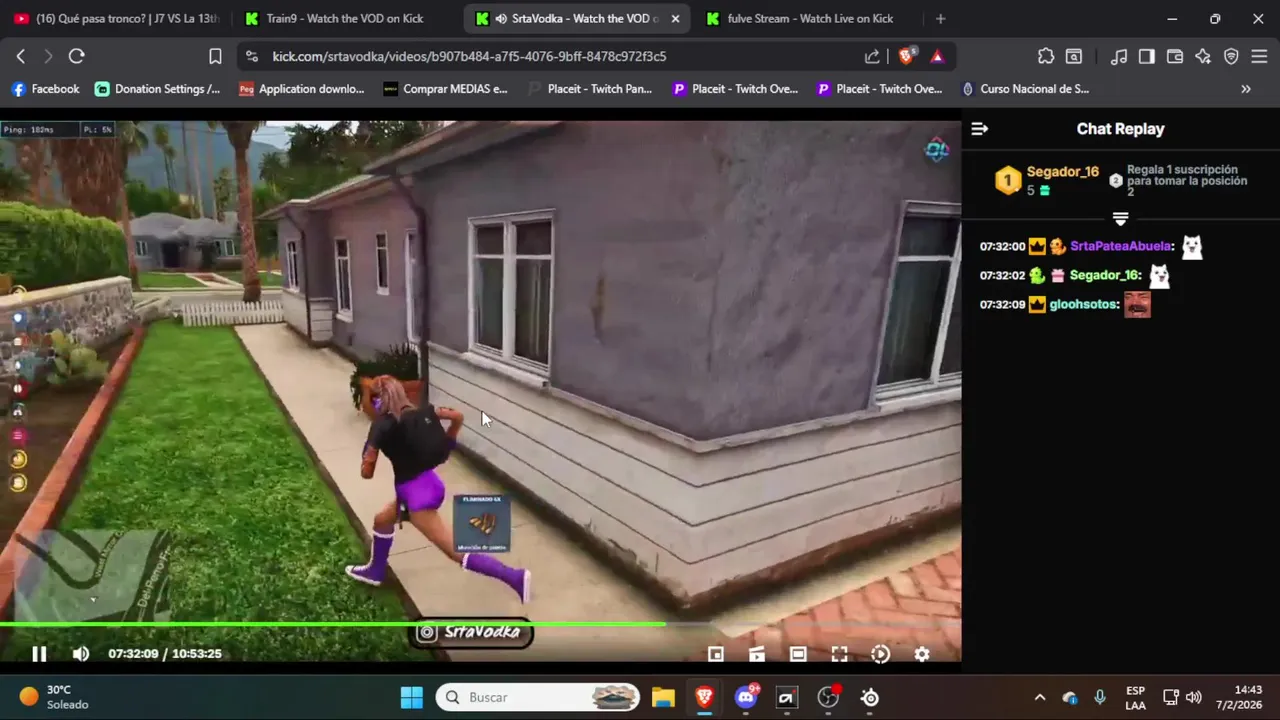Open the Placeit - Twitch Pan... bookmark

point(590,89)
